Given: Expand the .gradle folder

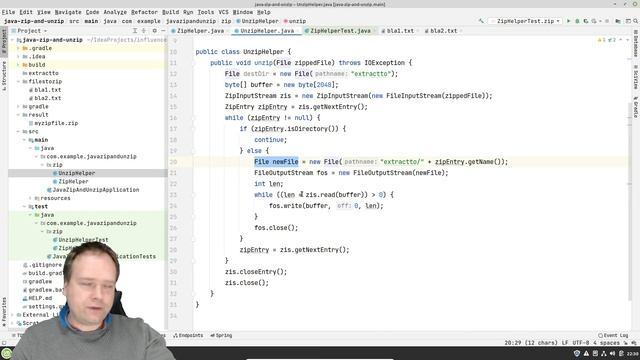Looking at the screenshot, I should click(x=18, y=48).
